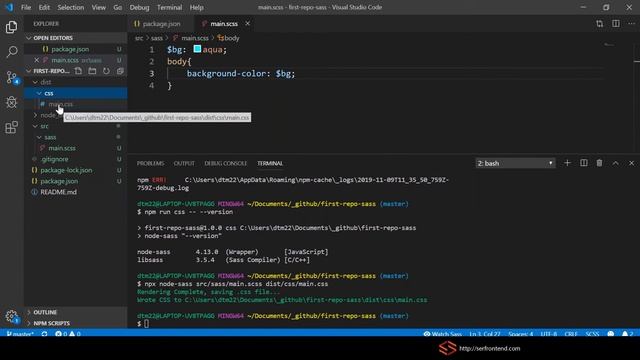Click the synchronize changes icon in status bar

[x=44, y=334]
